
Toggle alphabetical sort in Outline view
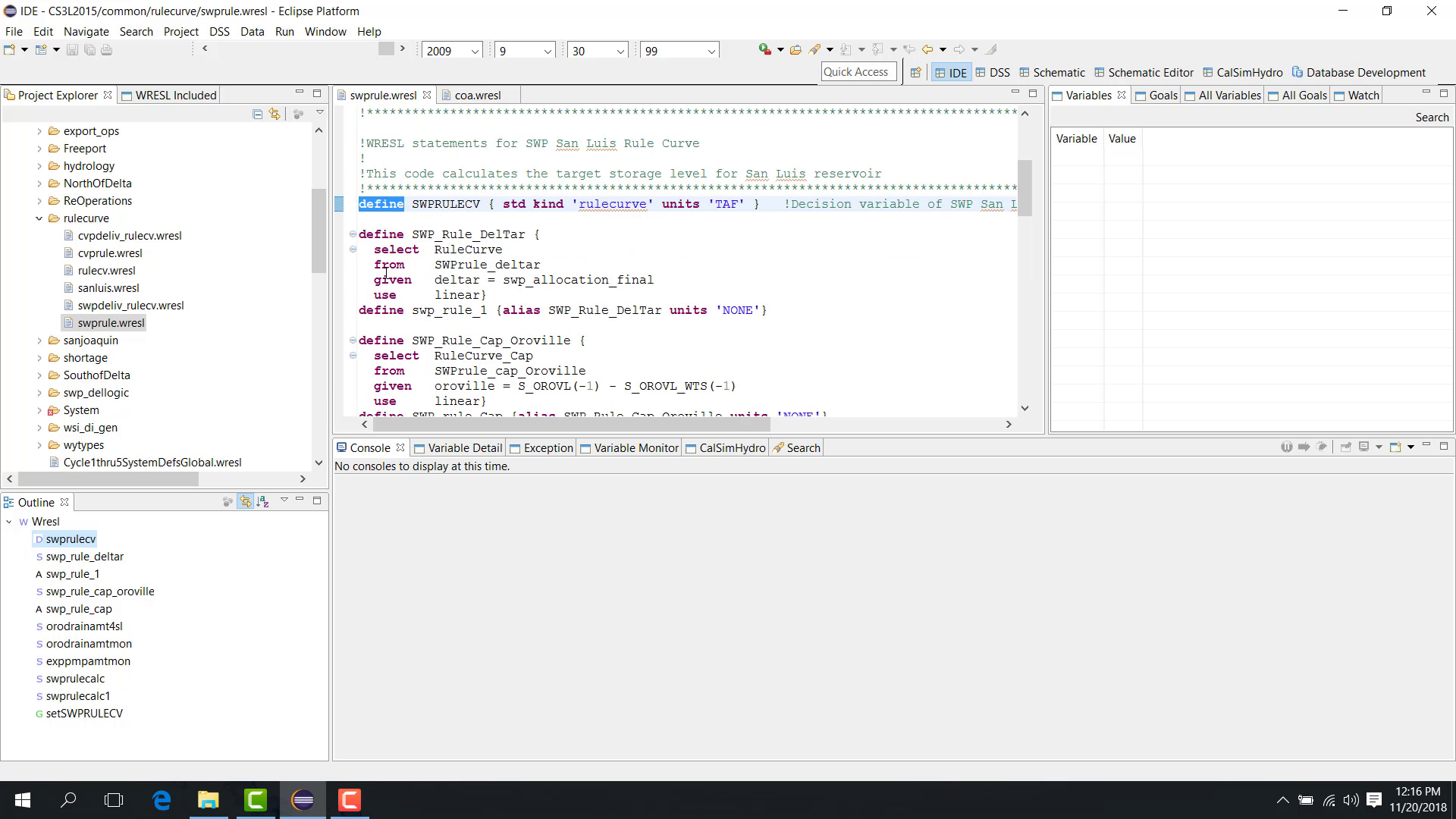(262, 501)
